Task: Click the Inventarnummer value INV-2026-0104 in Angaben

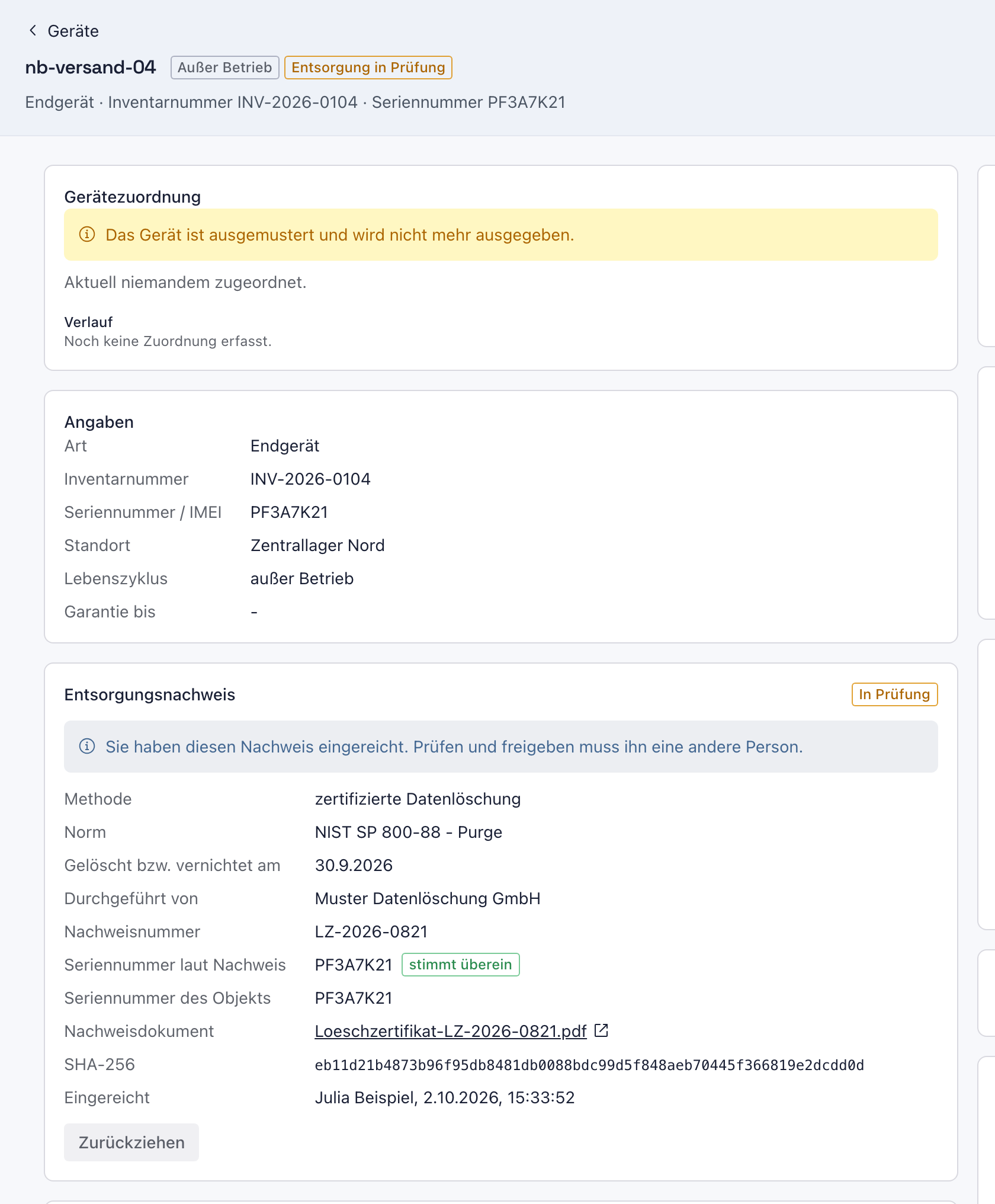Action: click(x=310, y=479)
